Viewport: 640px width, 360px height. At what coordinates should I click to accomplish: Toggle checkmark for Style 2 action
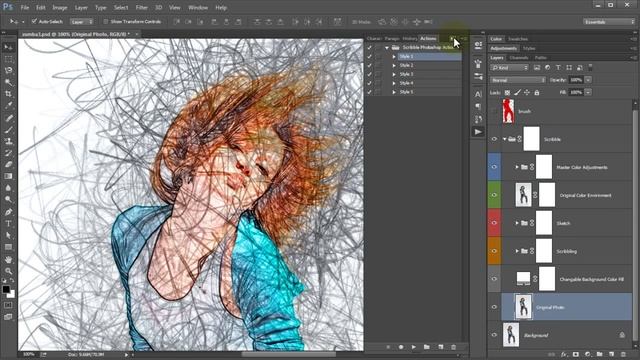click(369, 65)
